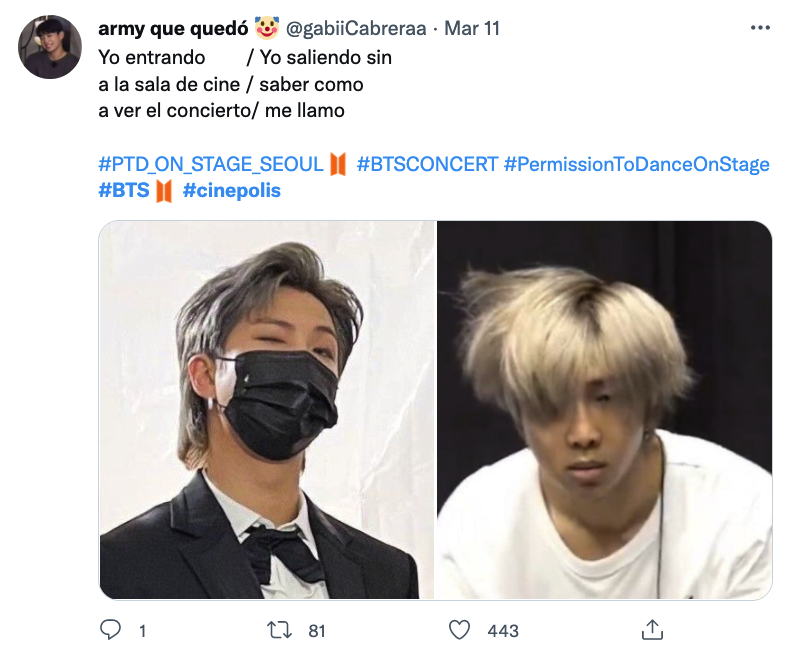Visit the #cinepolis hashtag page

click(232, 190)
